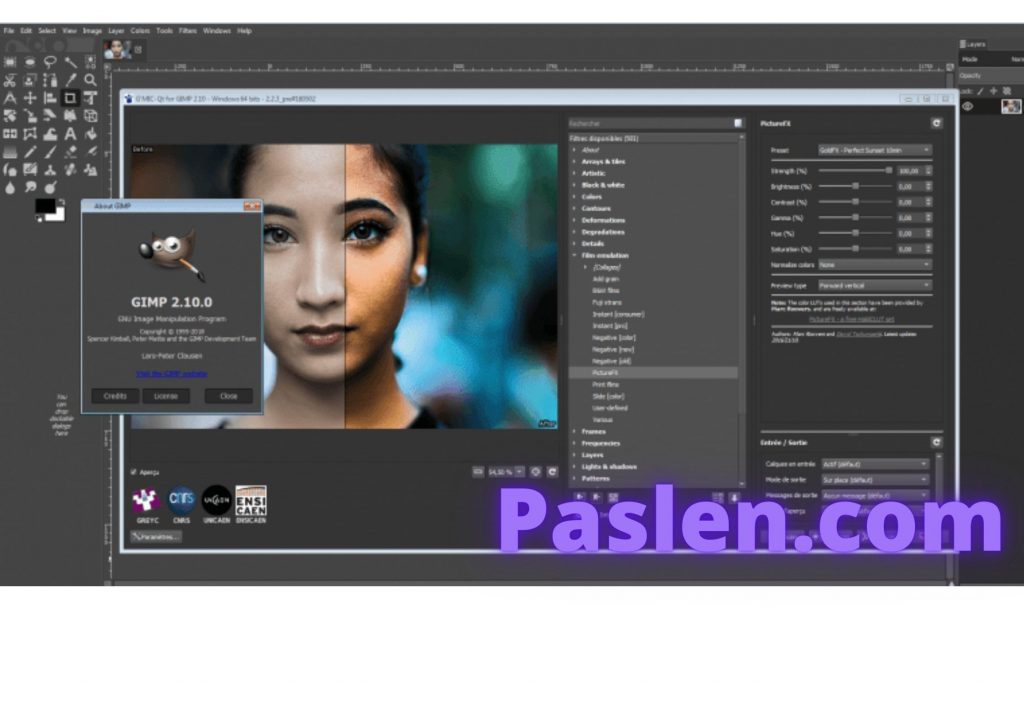The height and width of the screenshot is (724, 1024).
Task: Select the Pencil tool
Action: tap(30, 152)
